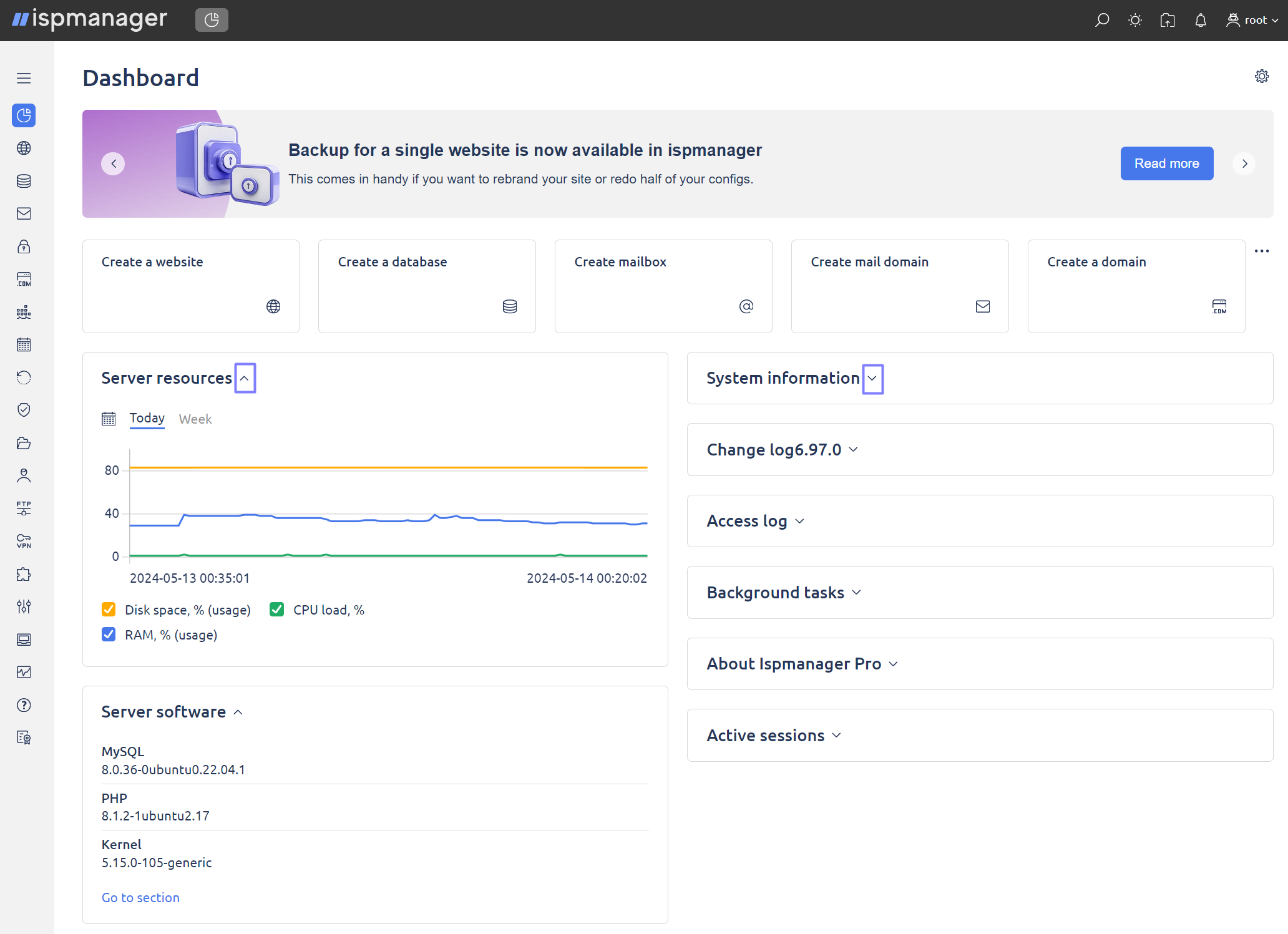Collapse the Server resources panel
This screenshot has width=1288, height=934.
coord(245,378)
